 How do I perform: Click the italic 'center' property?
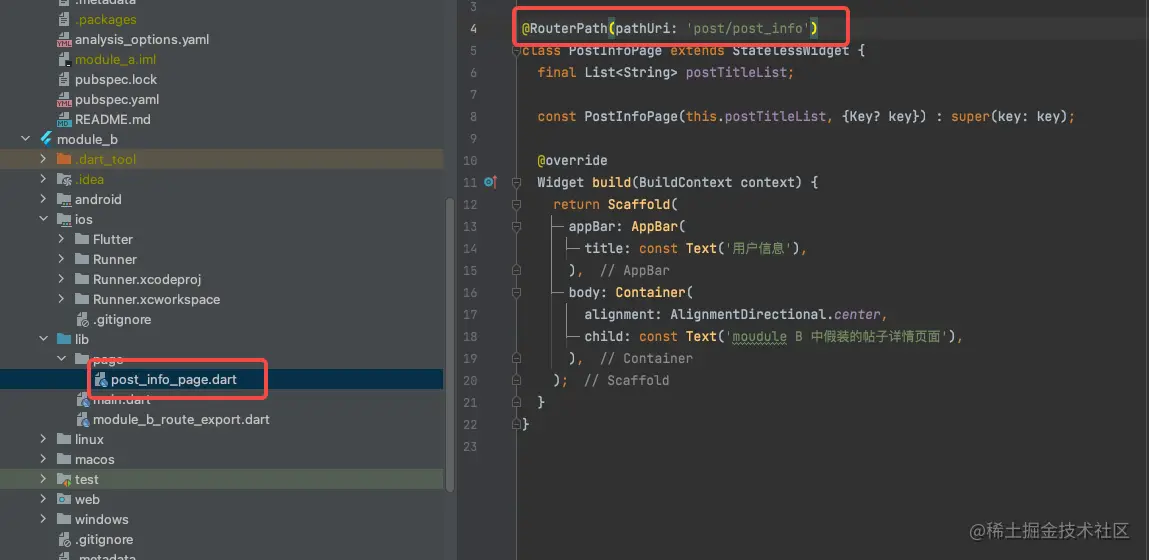857,314
